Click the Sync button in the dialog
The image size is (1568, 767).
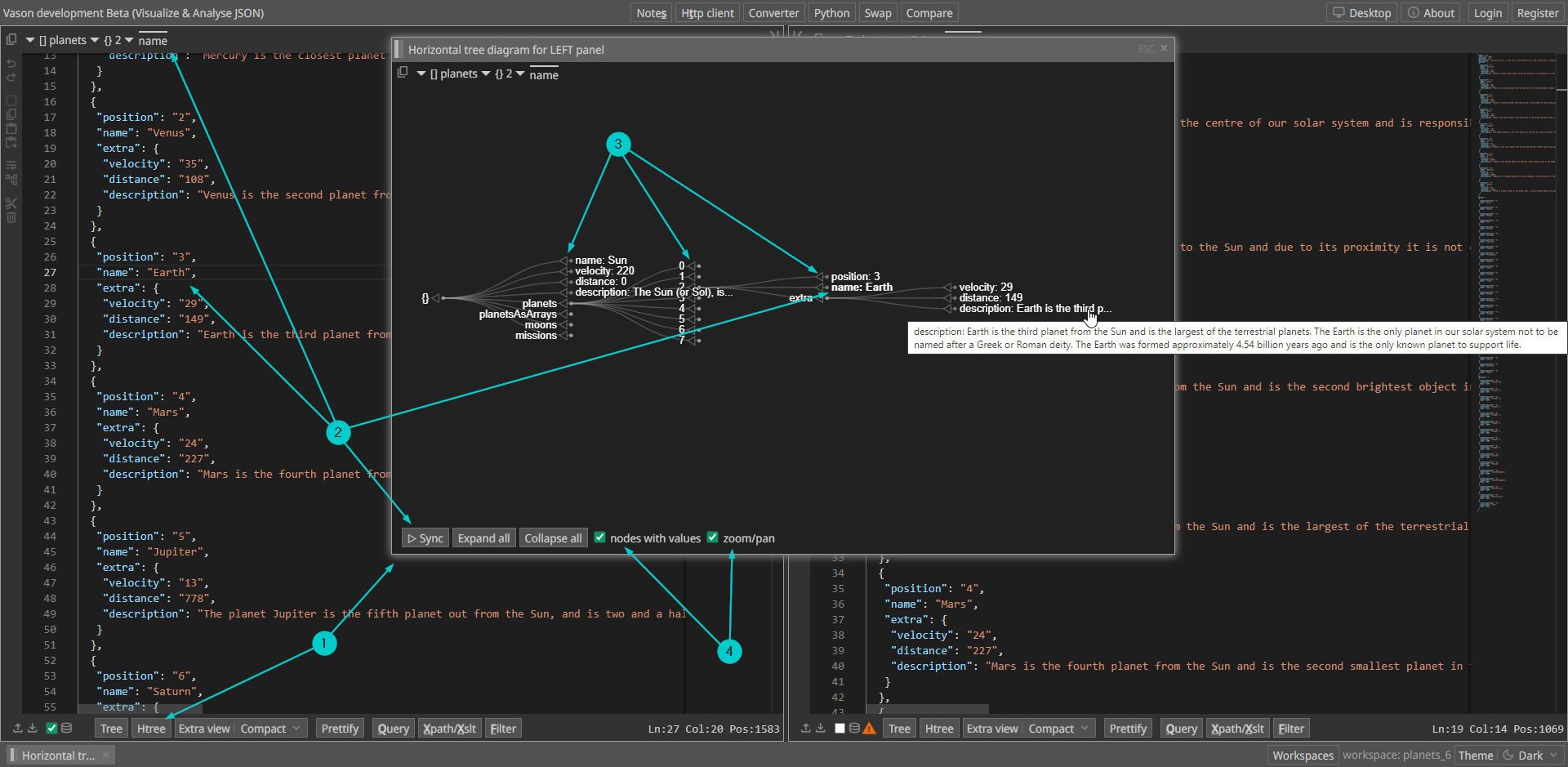coord(425,538)
